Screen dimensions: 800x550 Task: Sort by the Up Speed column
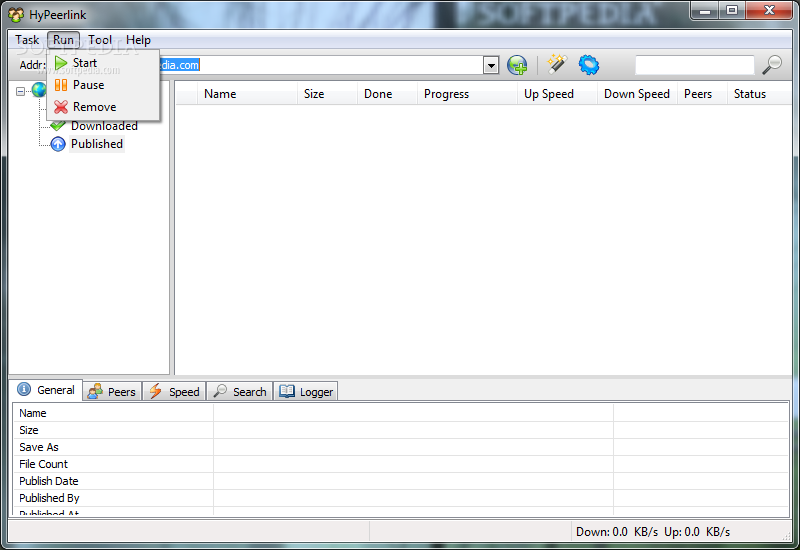pyautogui.click(x=557, y=94)
